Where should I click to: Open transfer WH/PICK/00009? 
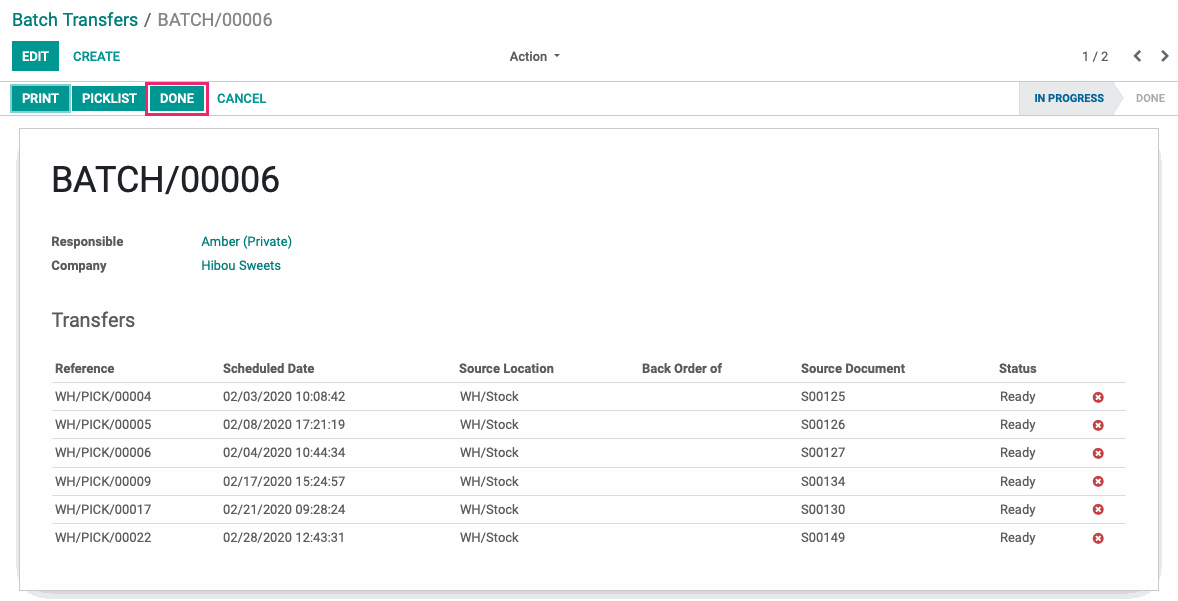click(x=103, y=482)
